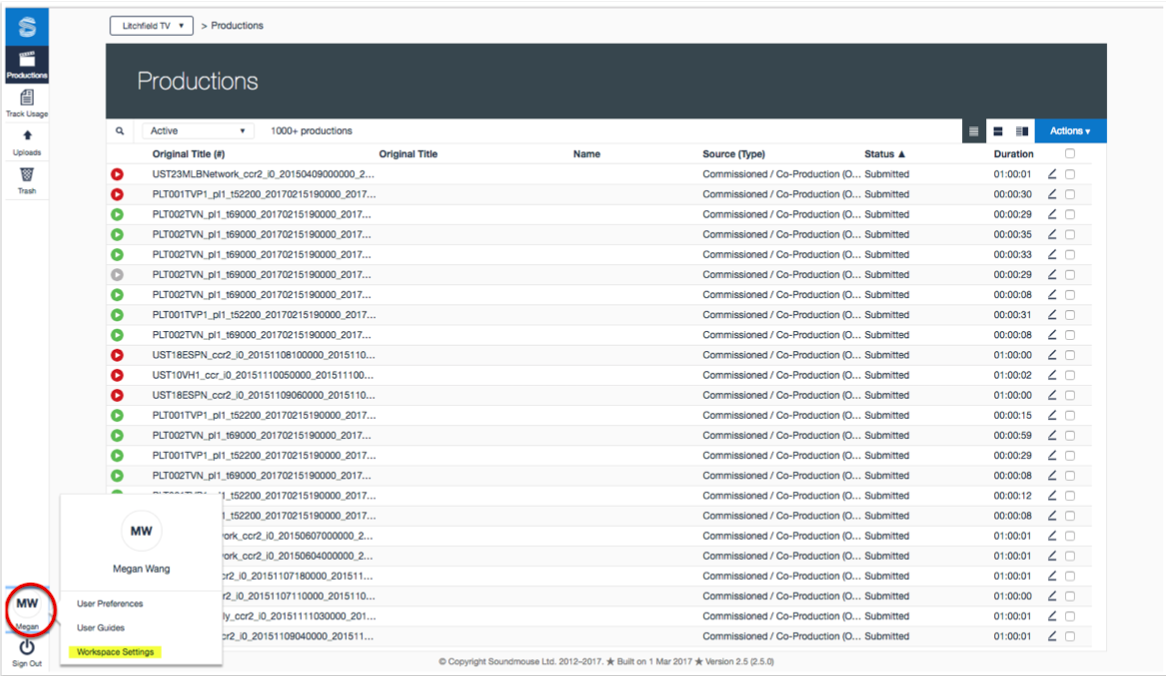Check the 00:00:15 duration row checkbox
This screenshot has width=1166, height=676.
1070,415
